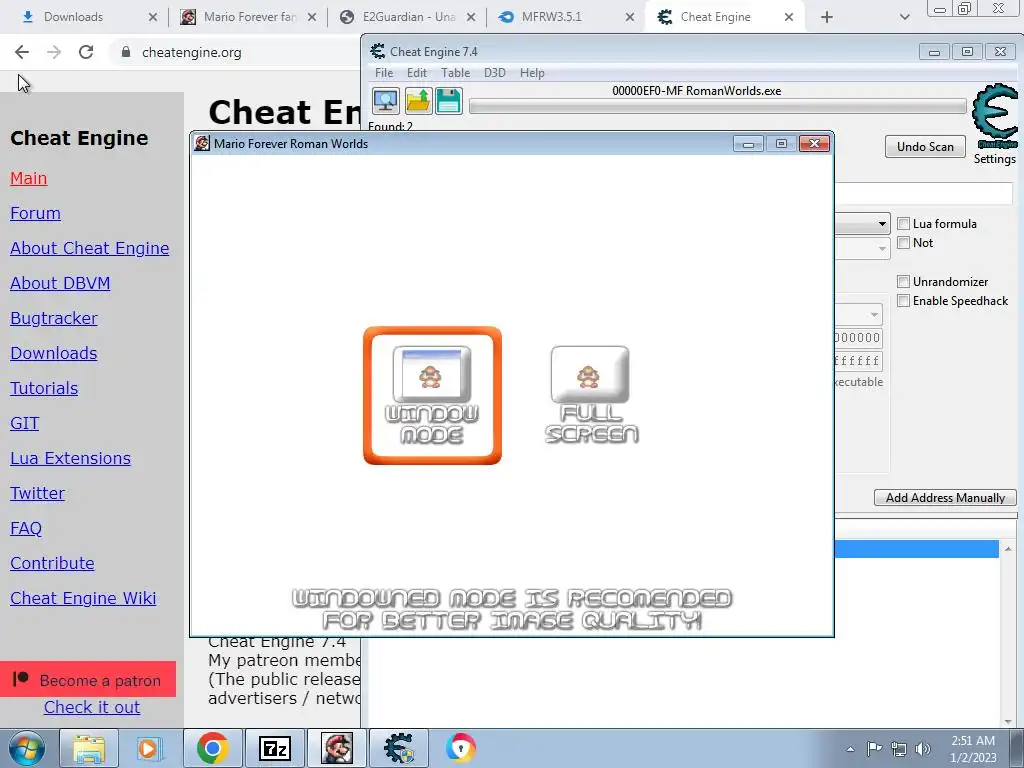This screenshot has width=1024, height=768.
Task: Open the D3D menu
Action: [494, 73]
